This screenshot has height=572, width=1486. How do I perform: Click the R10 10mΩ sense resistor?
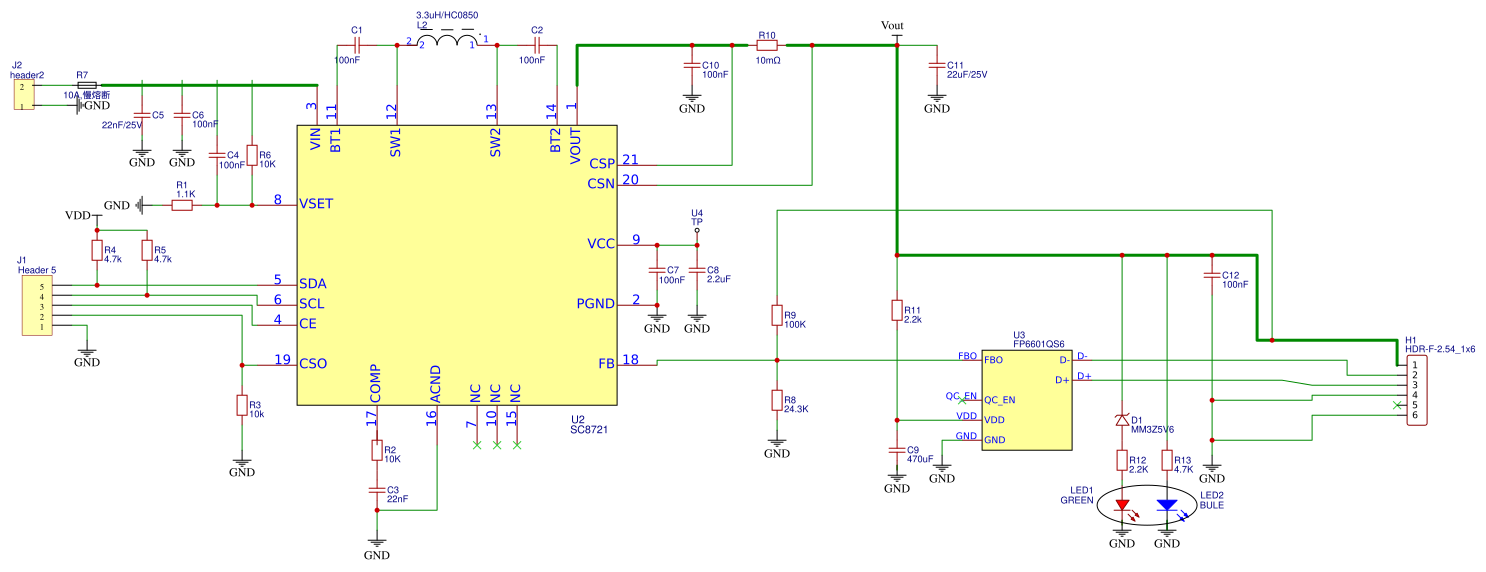point(767,45)
